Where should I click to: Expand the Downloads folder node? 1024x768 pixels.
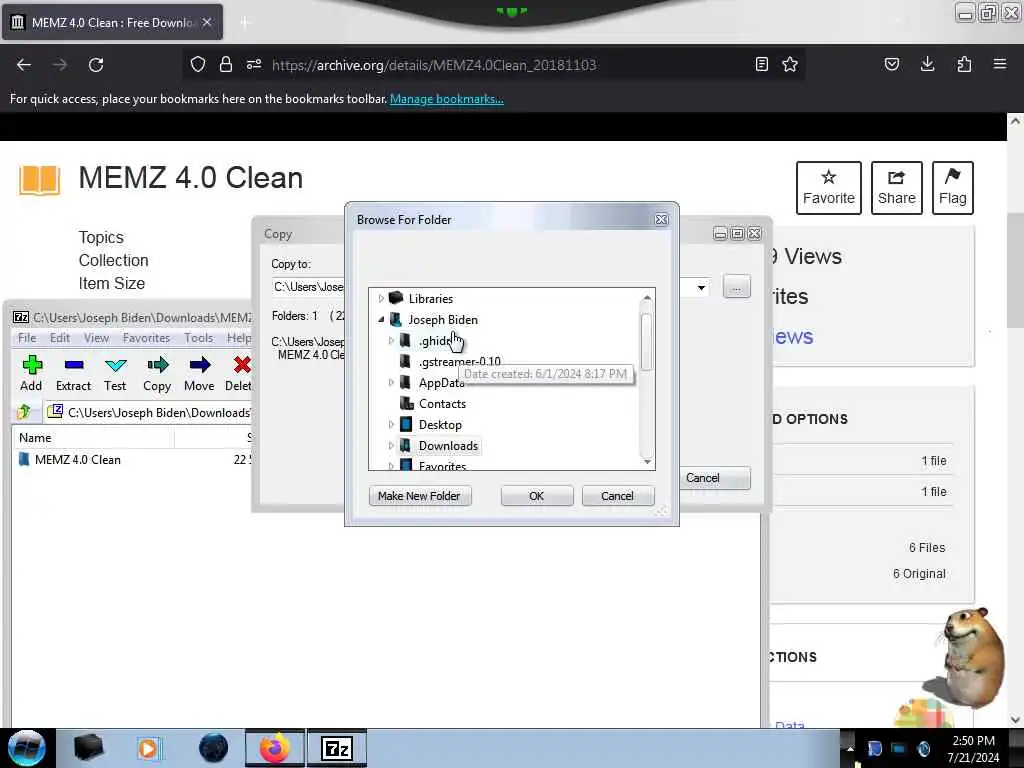tap(391, 445)
